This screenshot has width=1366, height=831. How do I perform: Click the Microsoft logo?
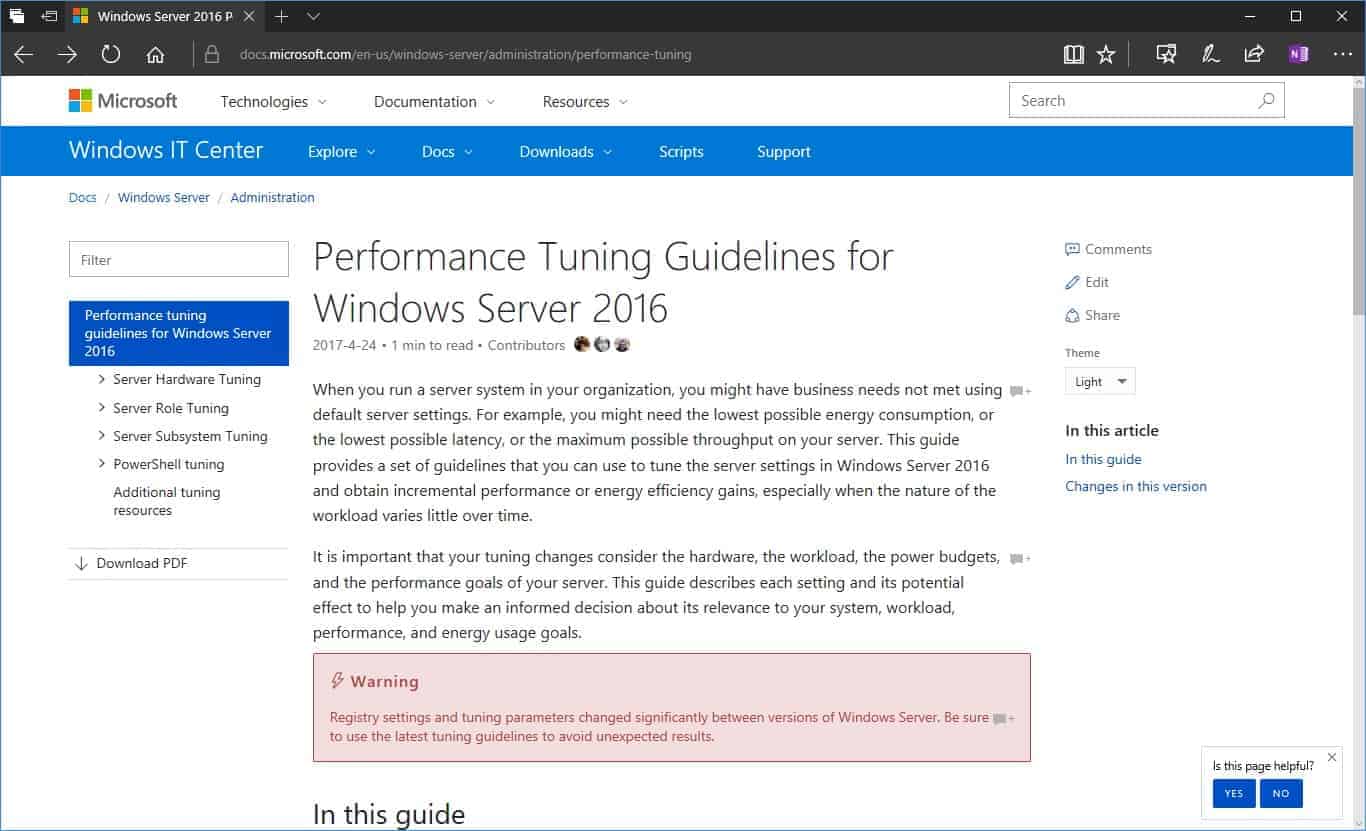[123, 101]
